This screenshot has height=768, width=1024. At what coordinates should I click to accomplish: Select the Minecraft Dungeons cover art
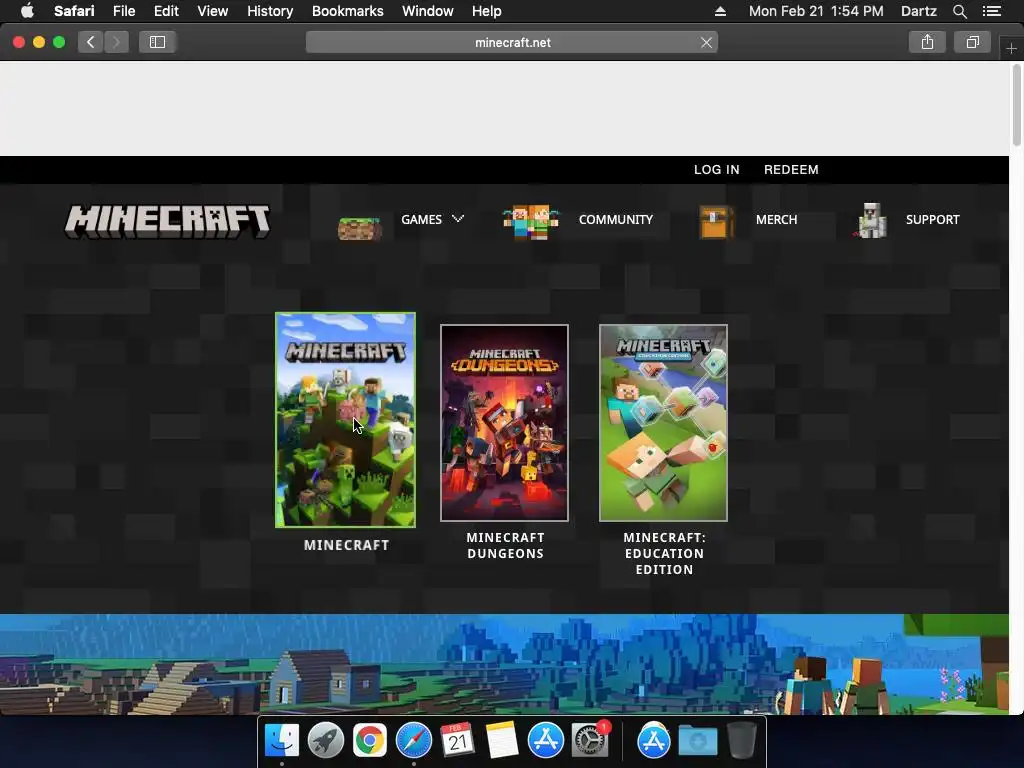coord(504,423)
